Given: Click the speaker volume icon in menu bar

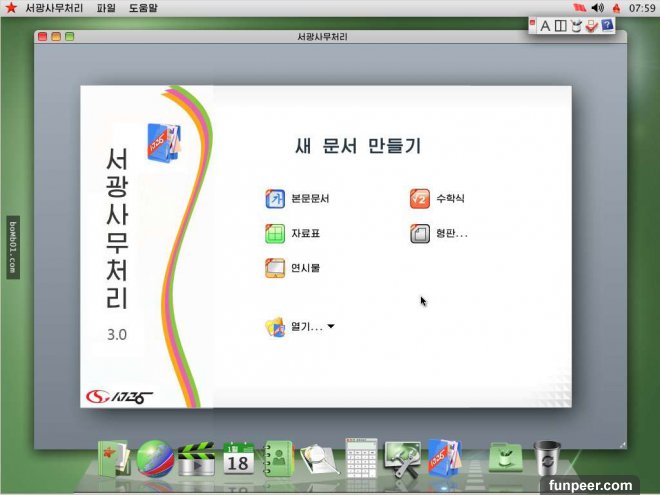Looking at the screenshot, I should coord(598,8).
